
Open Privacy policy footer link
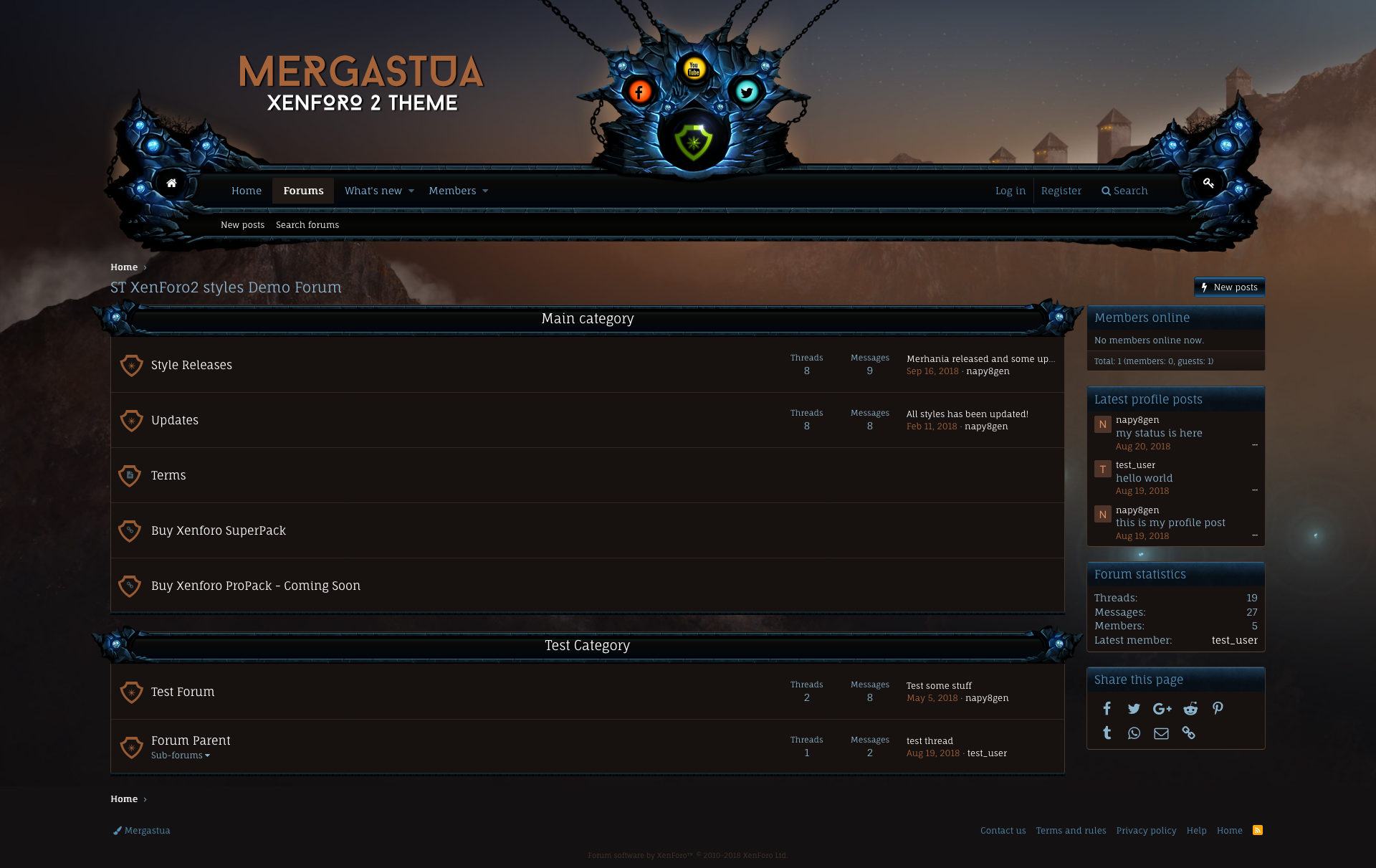pos(1146,831)
